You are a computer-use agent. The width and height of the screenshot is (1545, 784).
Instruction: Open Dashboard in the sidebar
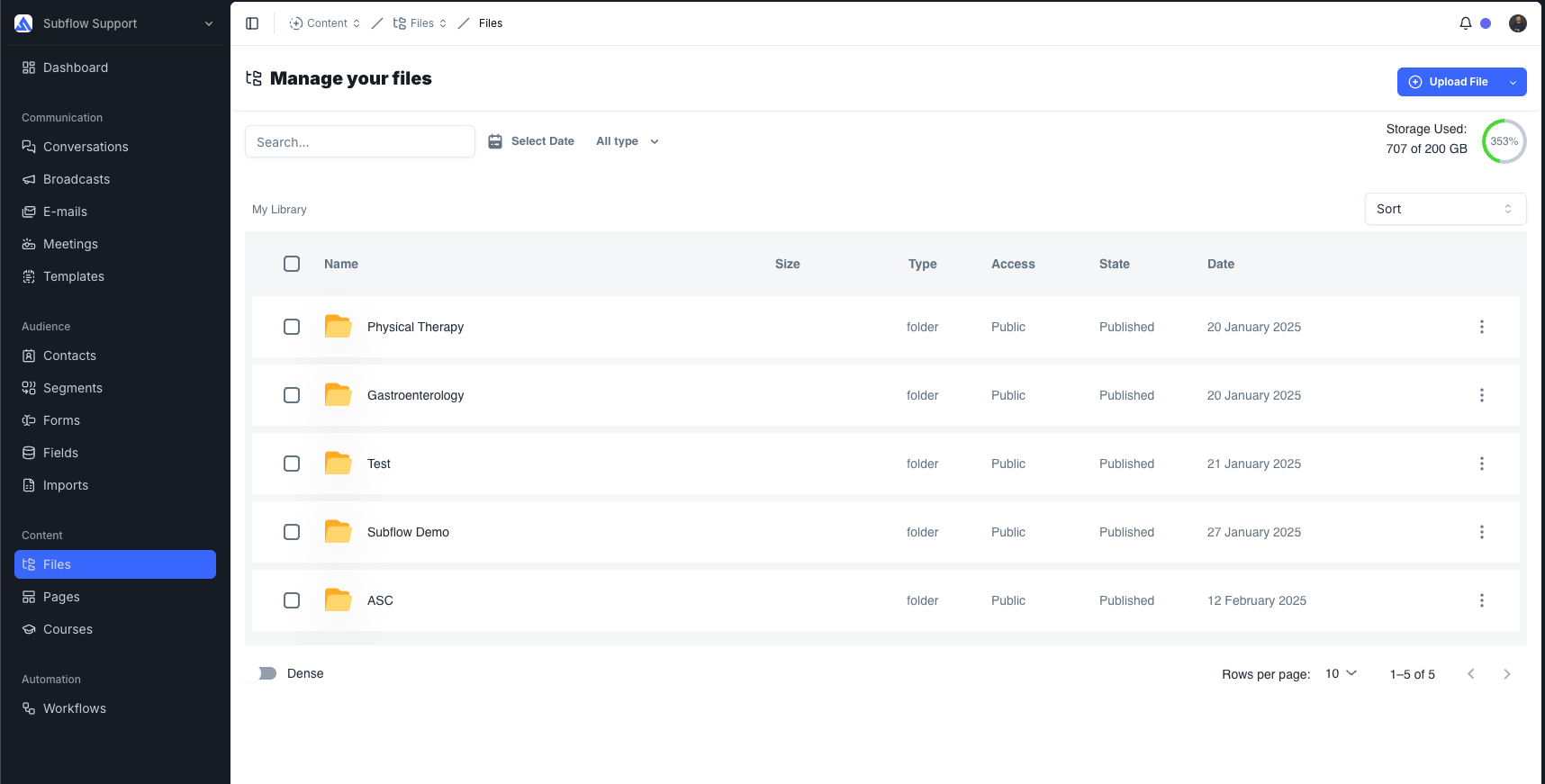pyautogui.click(x=115, y=68)
